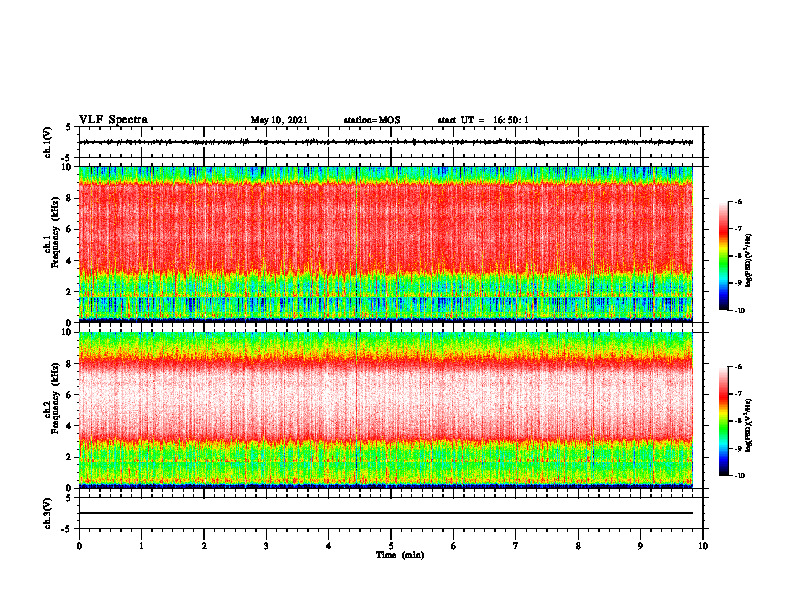Click the '-10' label on ch.2 color bar

pos(739,476)
